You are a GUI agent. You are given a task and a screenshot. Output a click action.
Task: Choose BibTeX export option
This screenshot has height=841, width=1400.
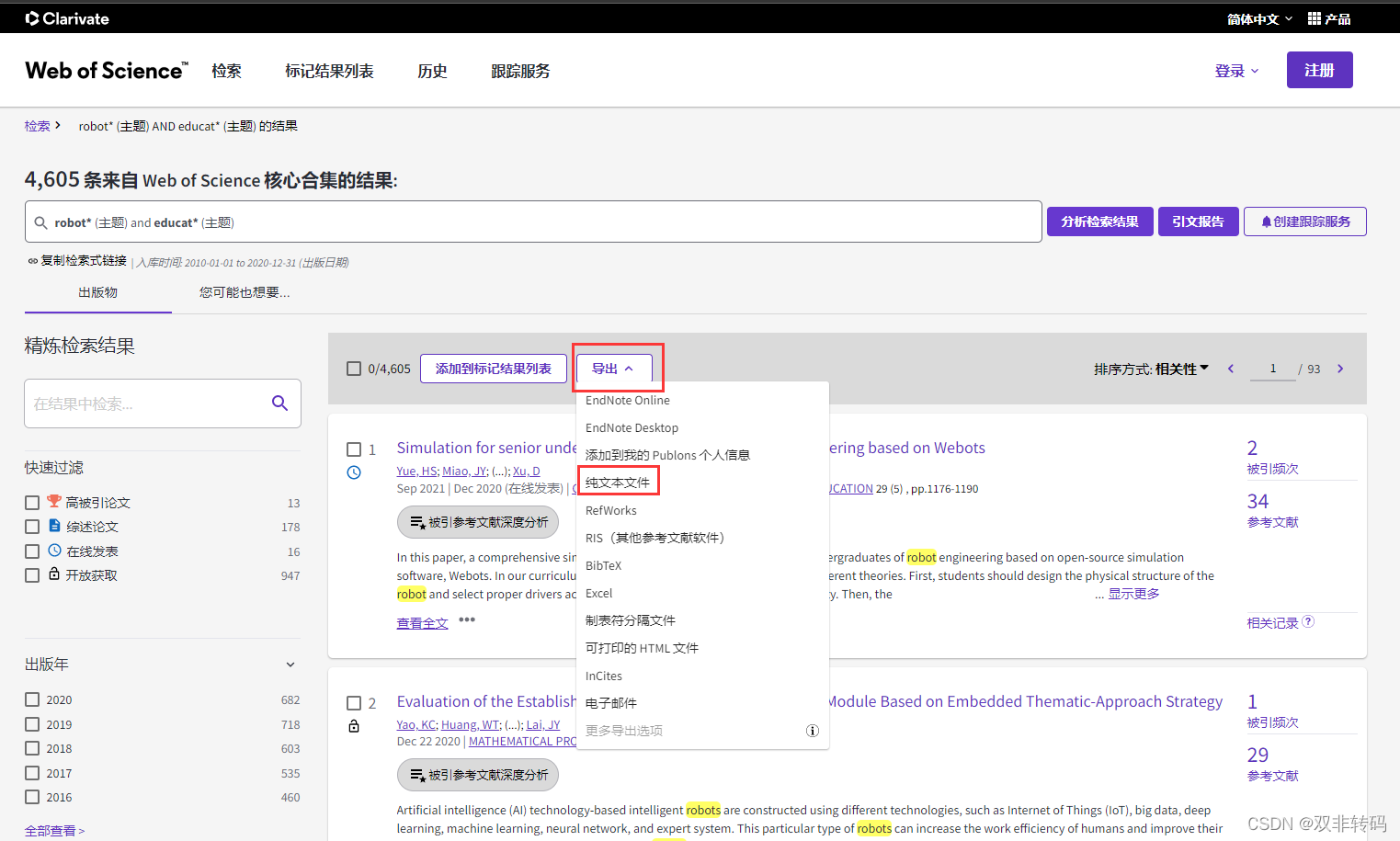coord(604,565)
